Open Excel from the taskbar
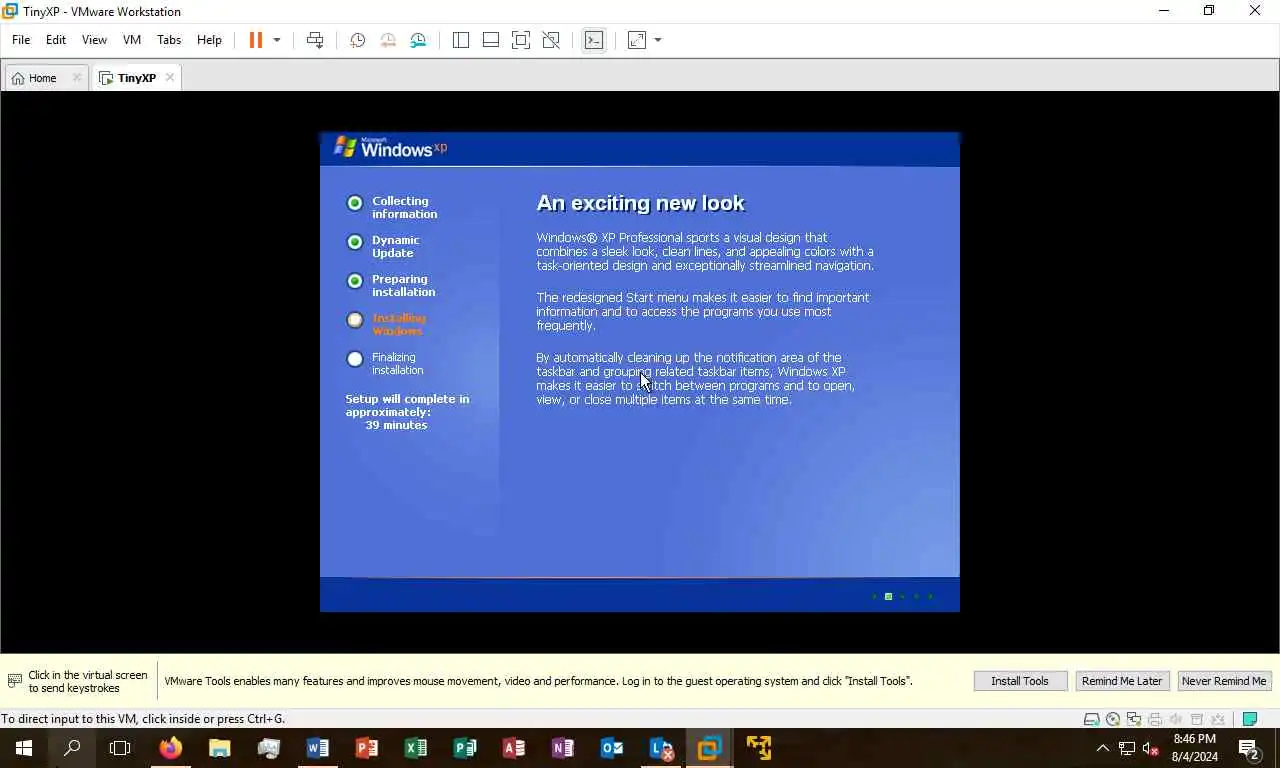Viewport: 1280px width, 768px height. [416, 748]
